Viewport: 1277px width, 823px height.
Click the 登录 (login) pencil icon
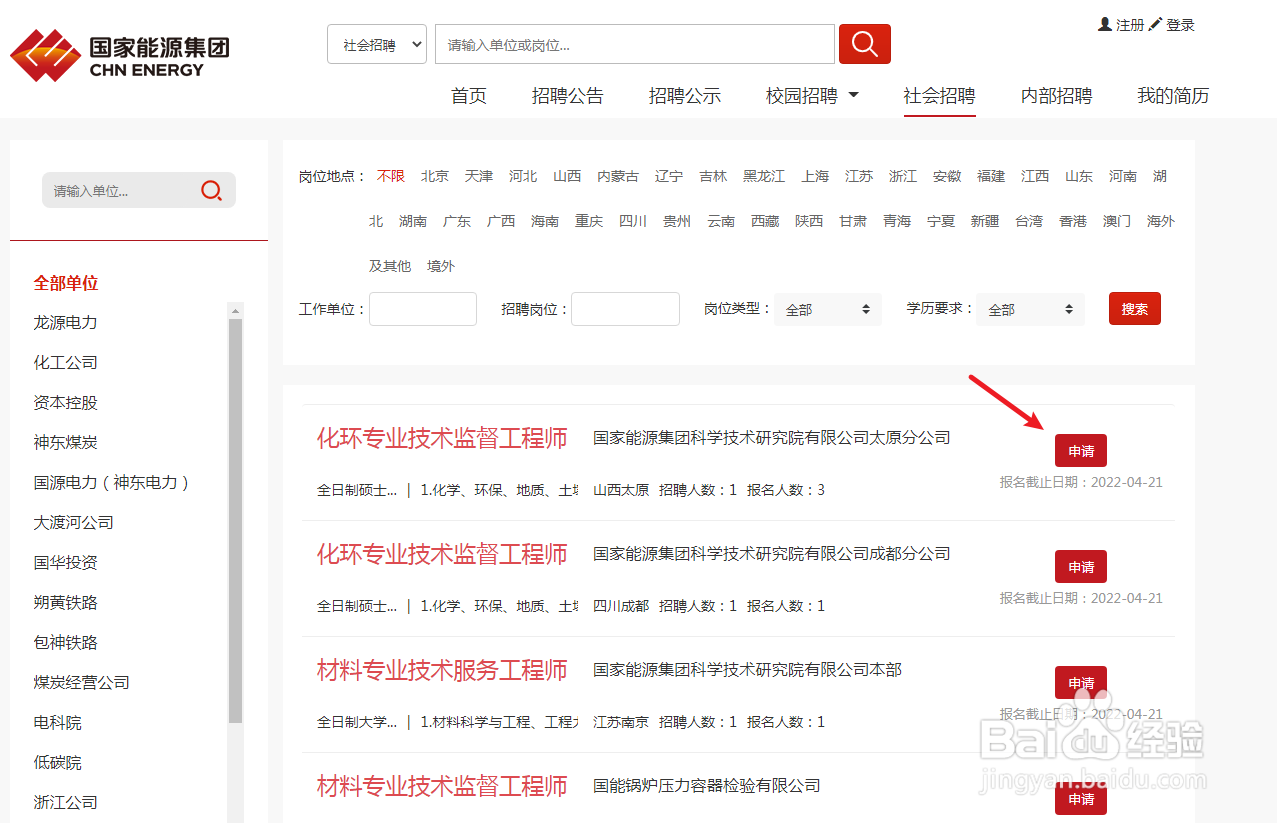(1155, 24)
